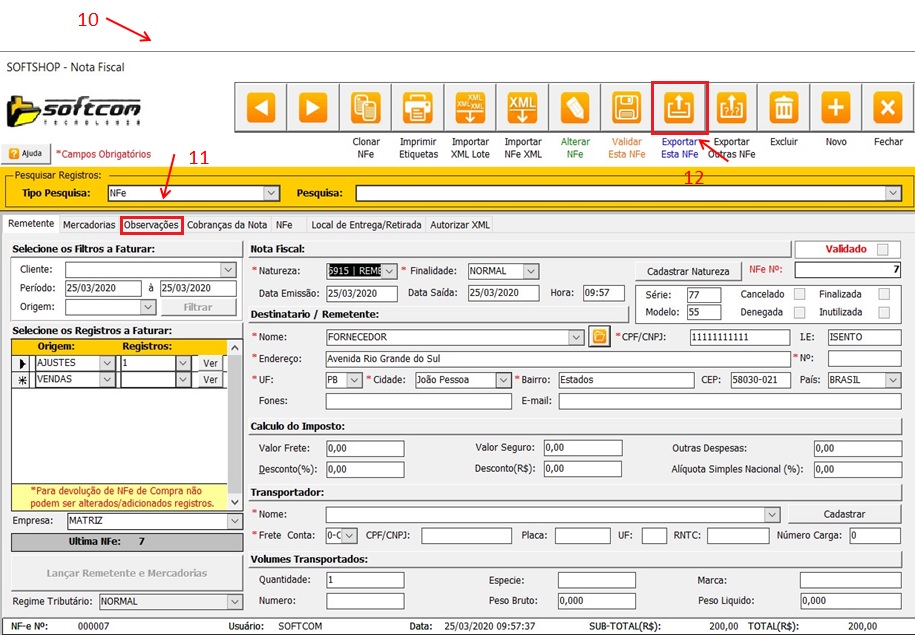Image resolution: width=915 pixels, height=635 pixels.
Task: Check the Cancelado checkbox
Action: coord(799,294)
